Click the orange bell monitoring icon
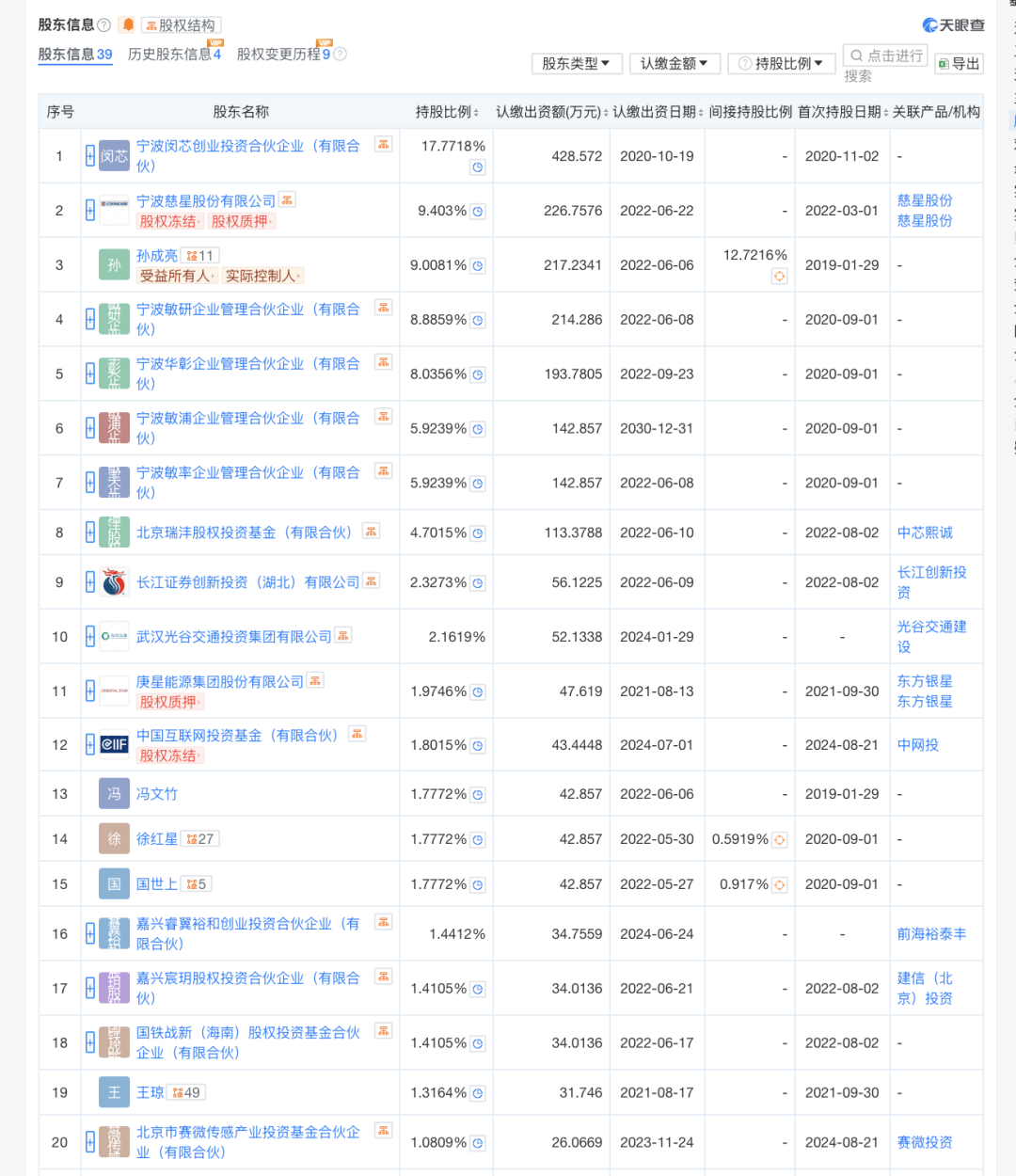1016x1176 pixels. (x=128, y=24)
